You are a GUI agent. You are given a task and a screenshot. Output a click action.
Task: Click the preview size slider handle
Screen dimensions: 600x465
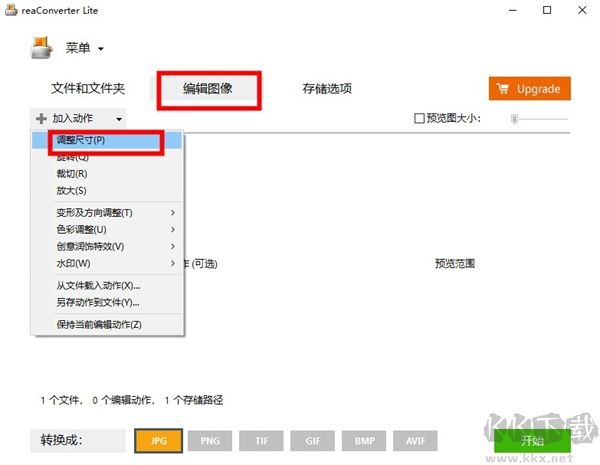click(x=514, y=119)
